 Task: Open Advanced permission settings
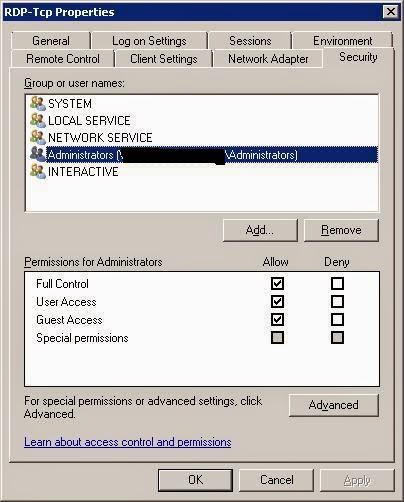[334, 405]
